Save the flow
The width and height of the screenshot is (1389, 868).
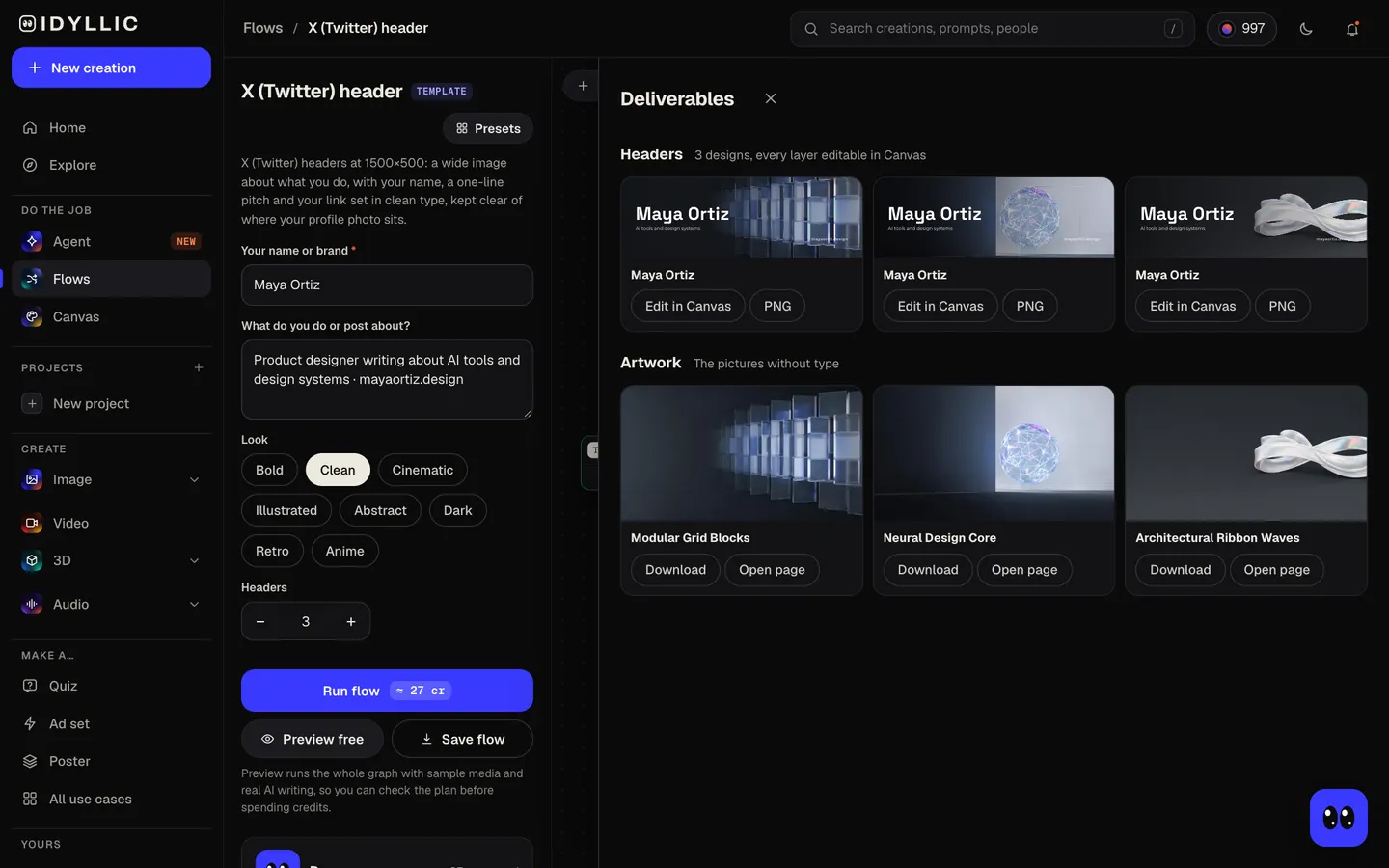click(463, 739)
